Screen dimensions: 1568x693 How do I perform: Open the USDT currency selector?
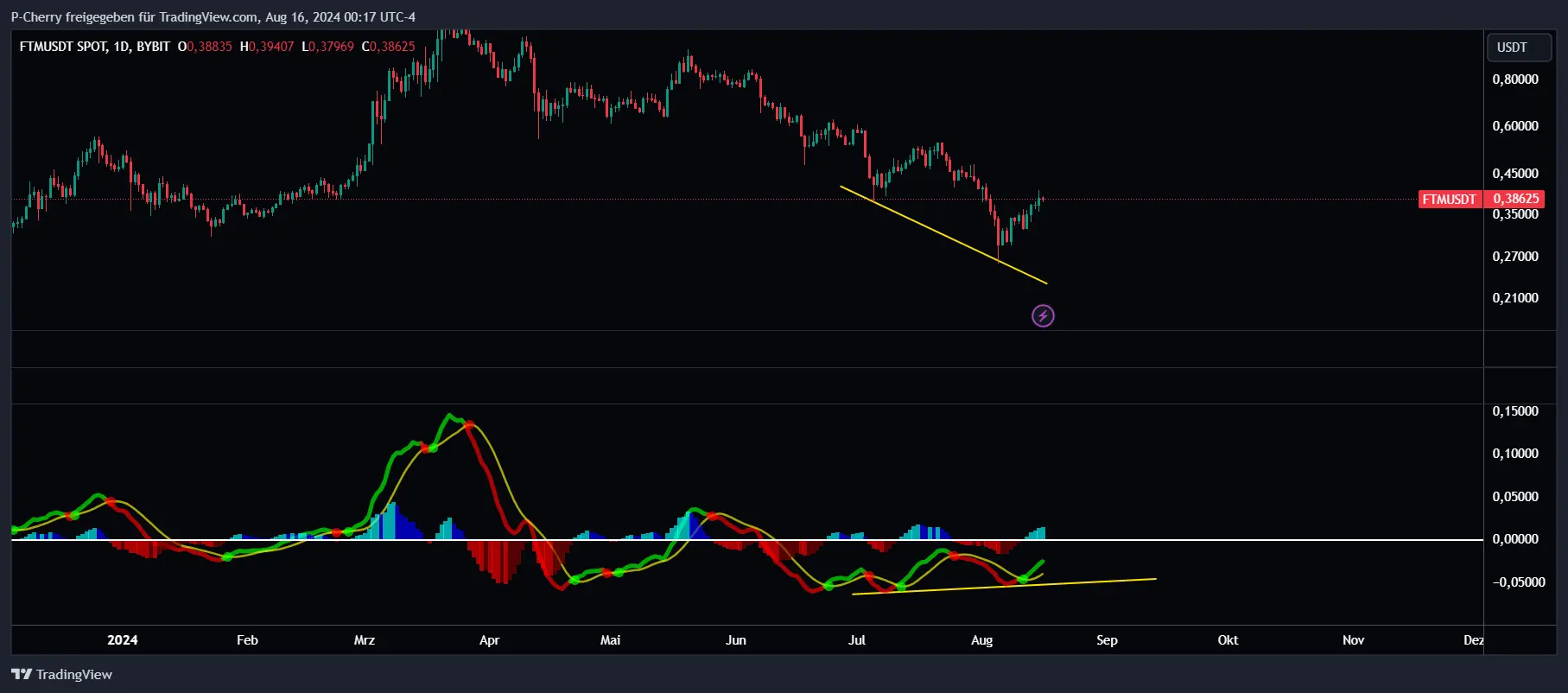(1519, 48)
